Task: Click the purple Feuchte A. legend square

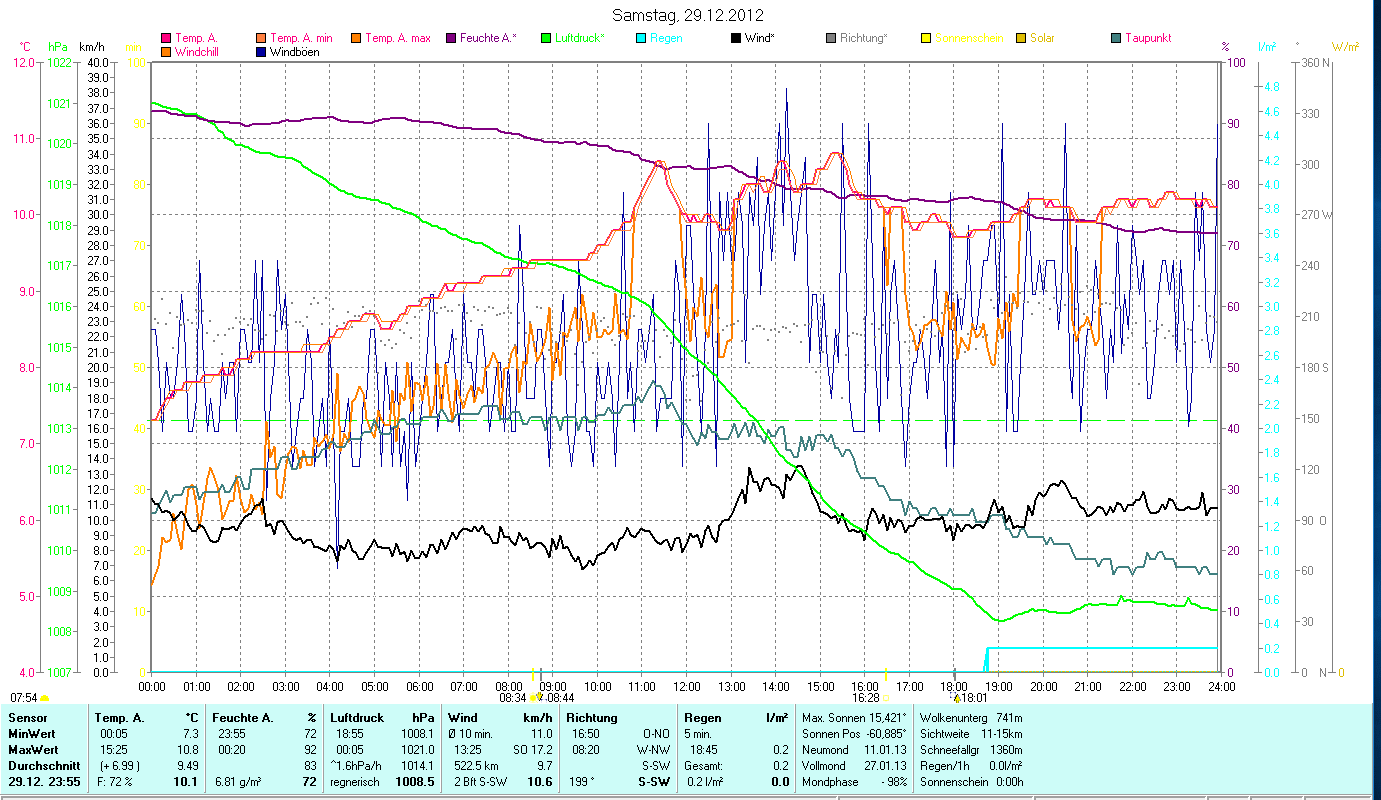Action: [451, 38]
